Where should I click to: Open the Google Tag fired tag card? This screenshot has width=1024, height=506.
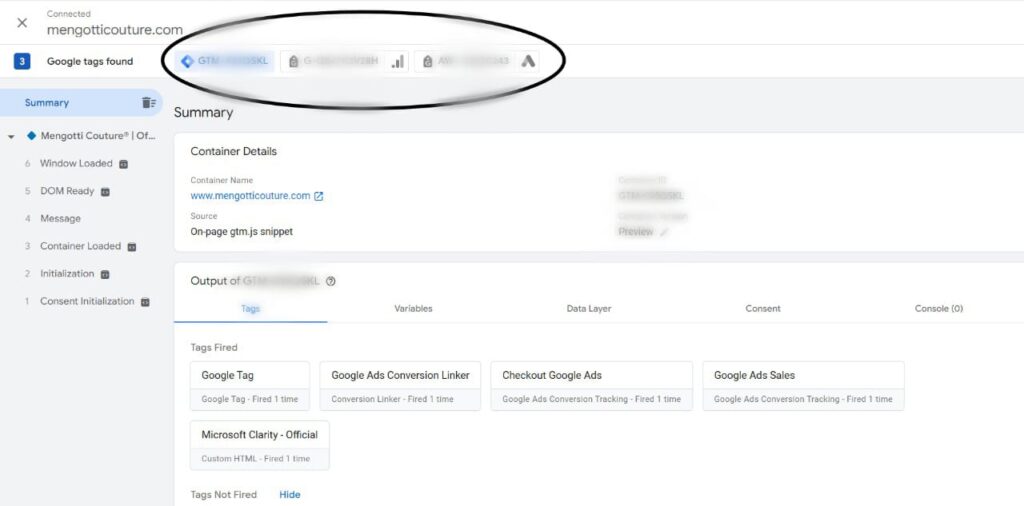coord(250,386)
